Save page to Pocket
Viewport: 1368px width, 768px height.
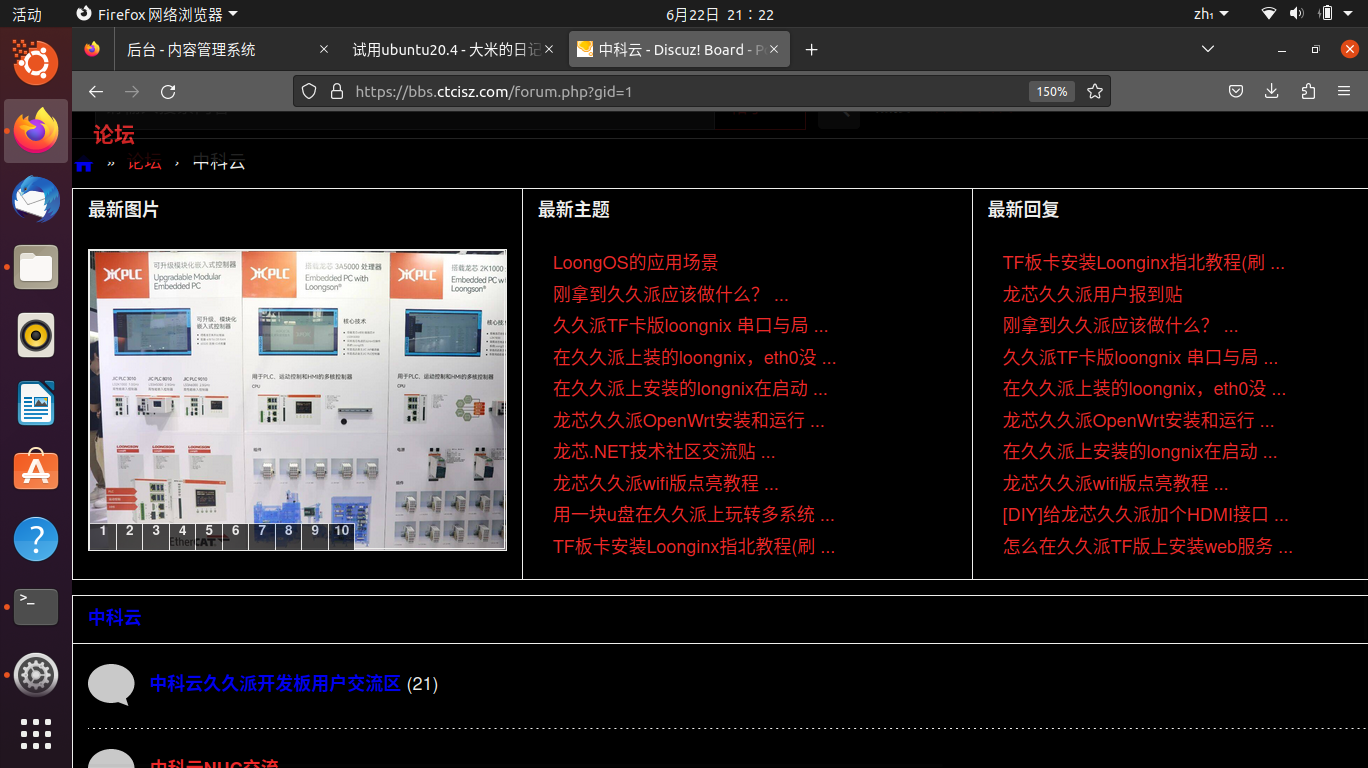coord(1236,91)
